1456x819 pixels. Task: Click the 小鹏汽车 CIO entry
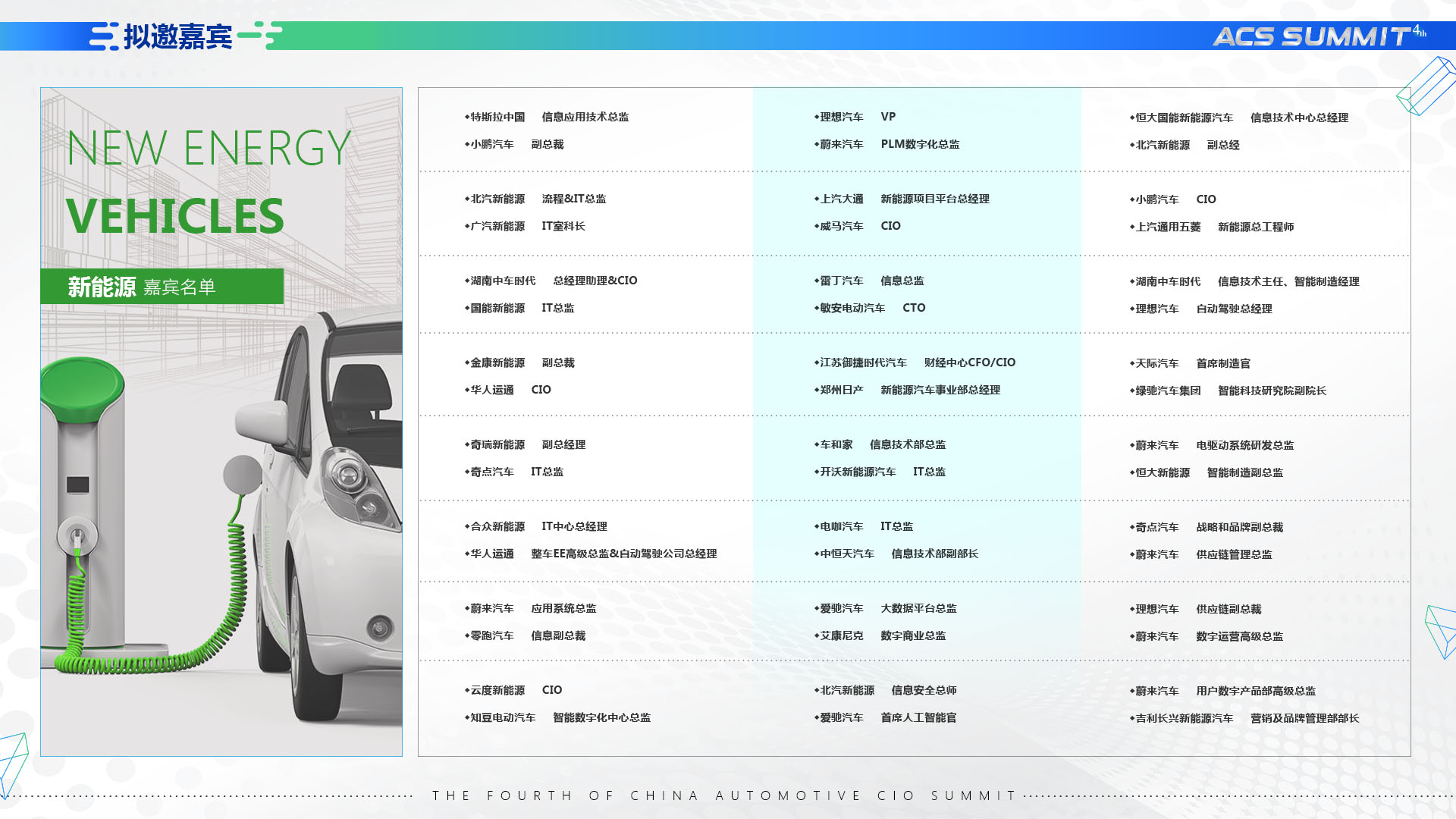[1172, 199]
